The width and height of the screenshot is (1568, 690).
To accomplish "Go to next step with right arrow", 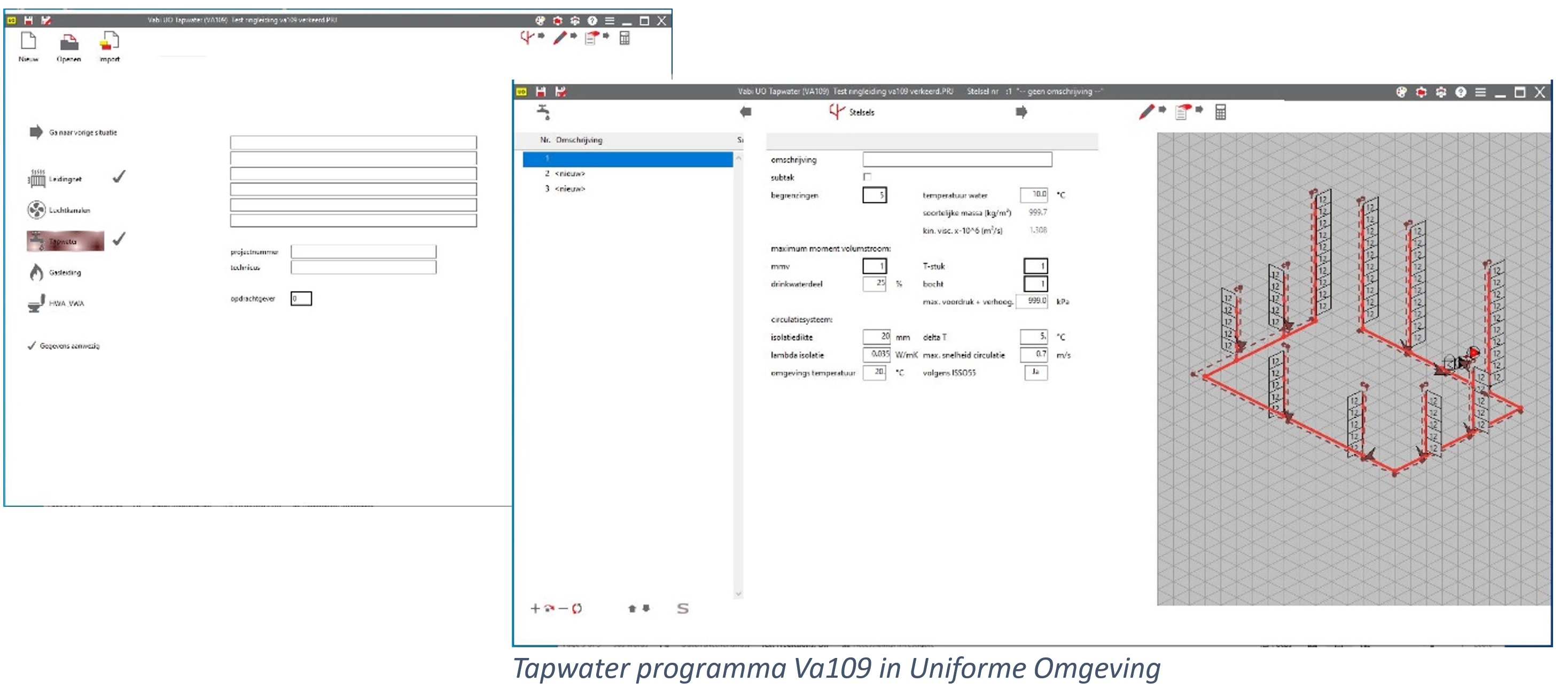I will [x=1021, y=112].
